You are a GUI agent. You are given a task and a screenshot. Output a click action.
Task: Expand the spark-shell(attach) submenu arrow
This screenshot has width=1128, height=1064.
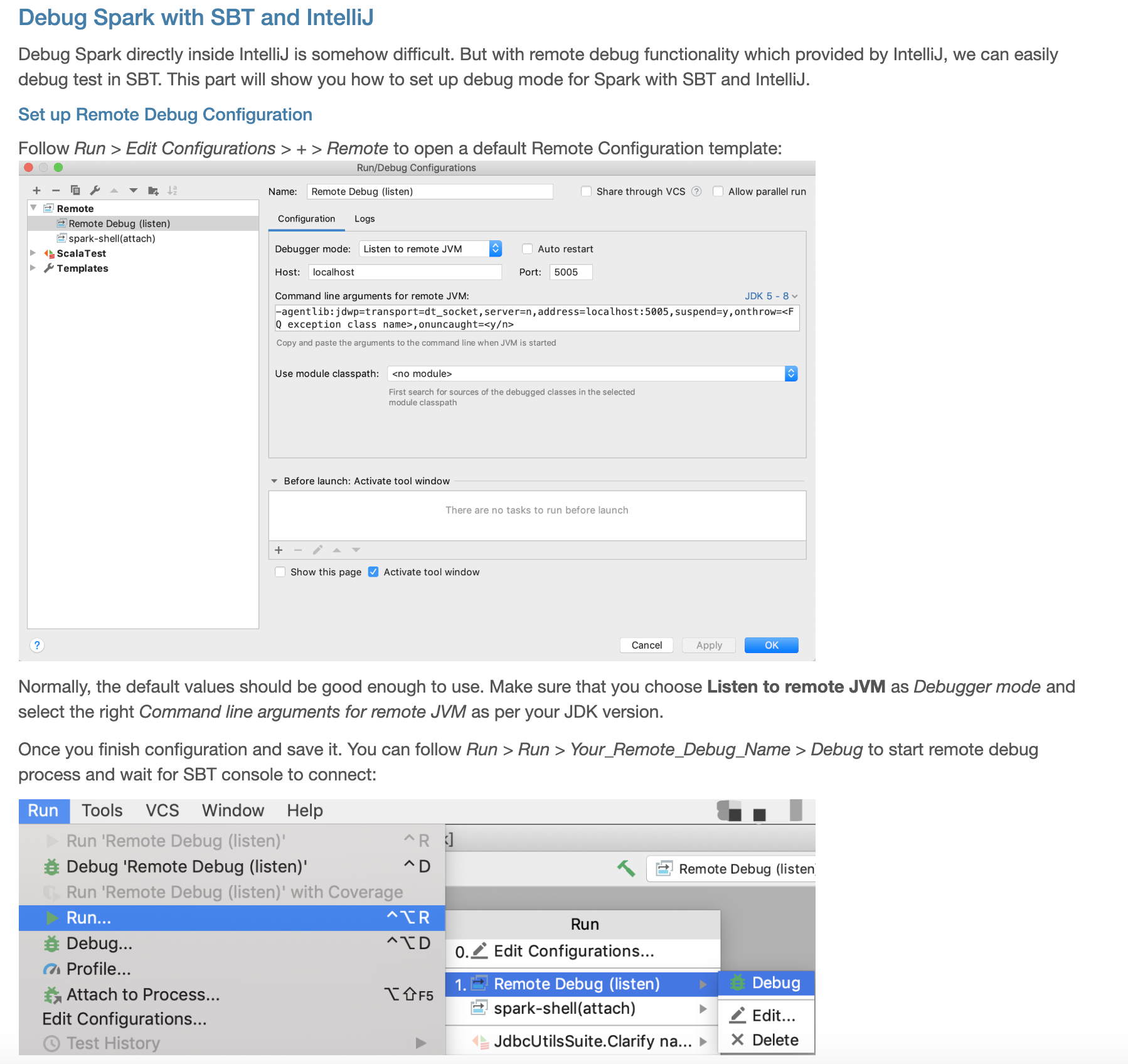coord(703,1009)
